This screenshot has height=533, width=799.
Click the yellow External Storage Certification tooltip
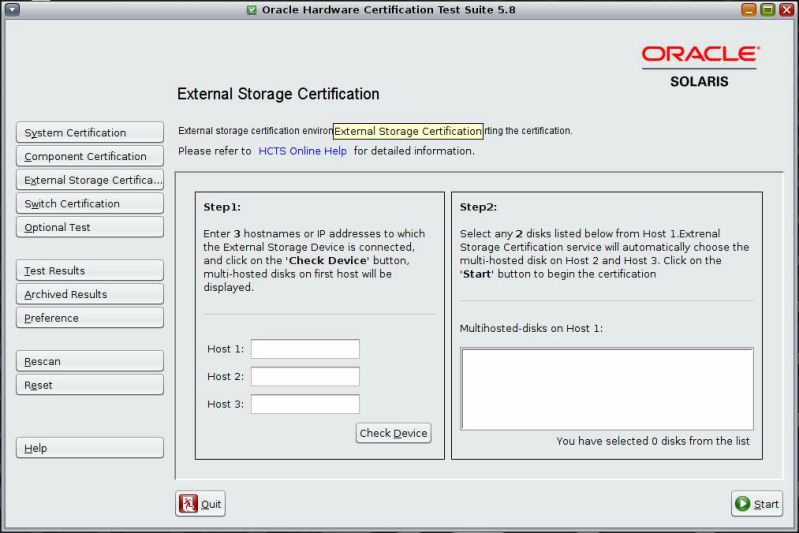pyautogui.click(x=408, y=131)
